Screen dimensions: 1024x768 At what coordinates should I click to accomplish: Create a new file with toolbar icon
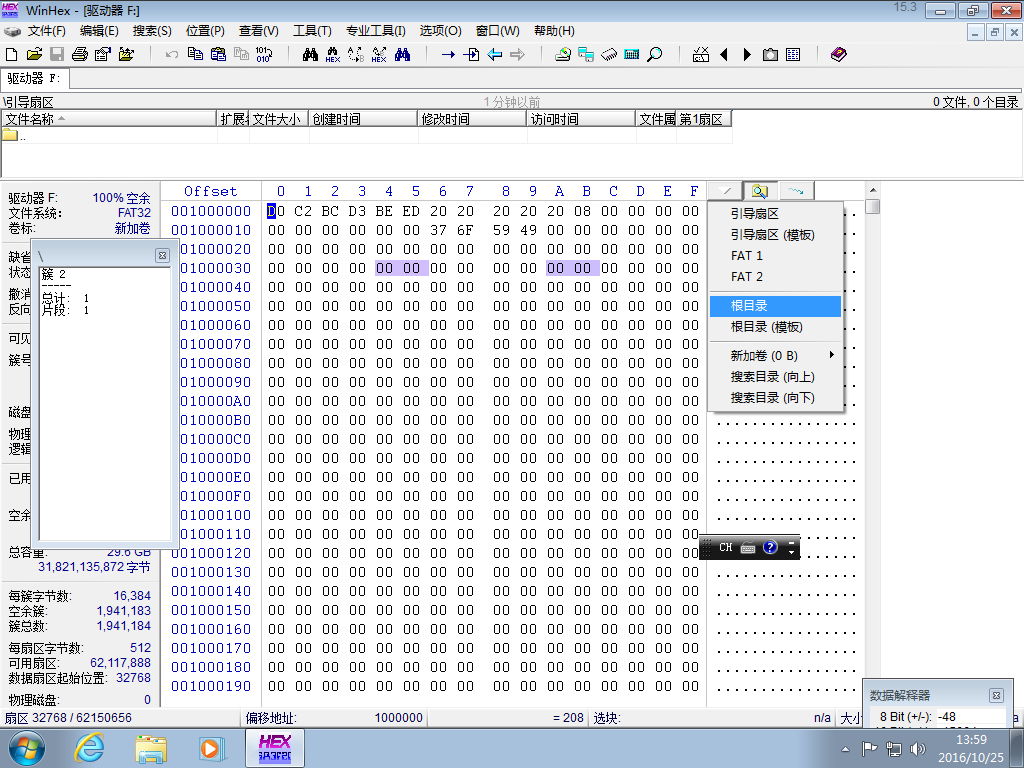click(x=12, y=55)
